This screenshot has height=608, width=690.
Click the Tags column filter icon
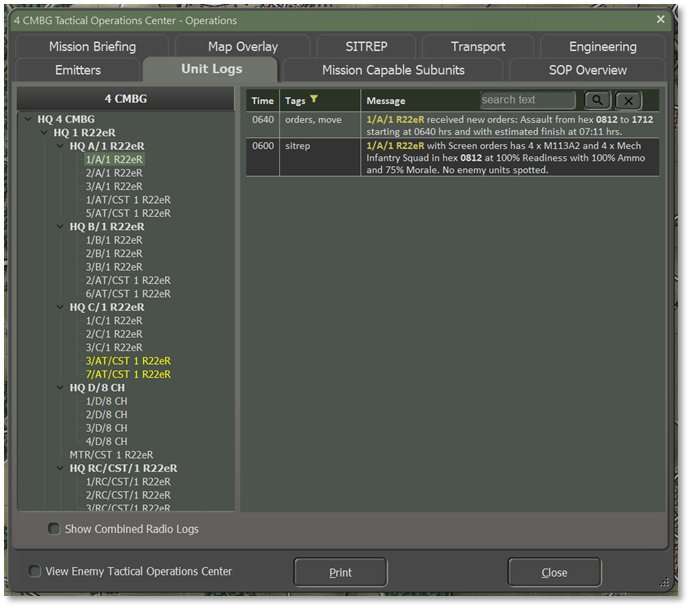(315, 100)
